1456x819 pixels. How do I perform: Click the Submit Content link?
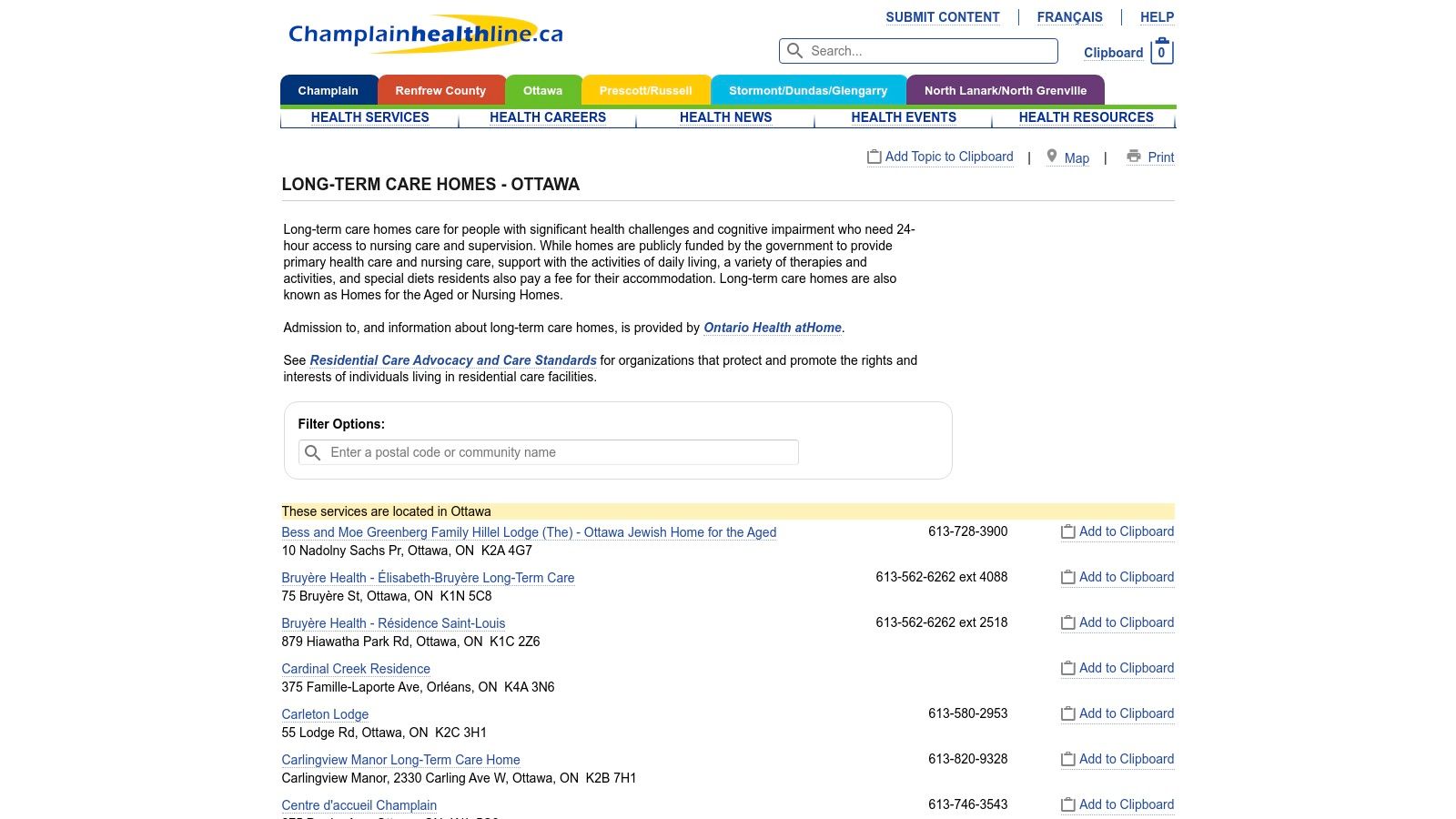click(x=943, y=17)
